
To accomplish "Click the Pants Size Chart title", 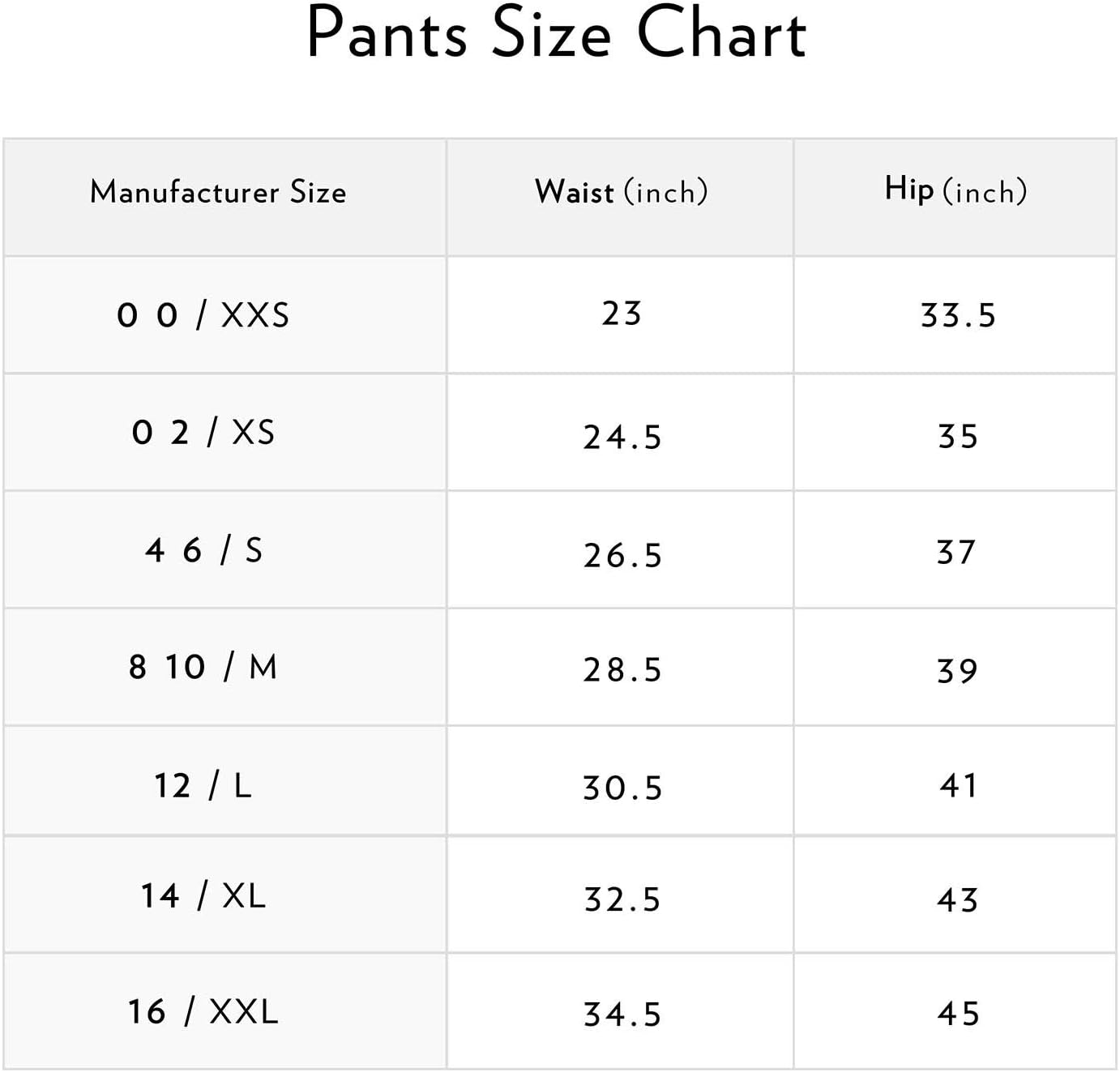I will (557, 34).
